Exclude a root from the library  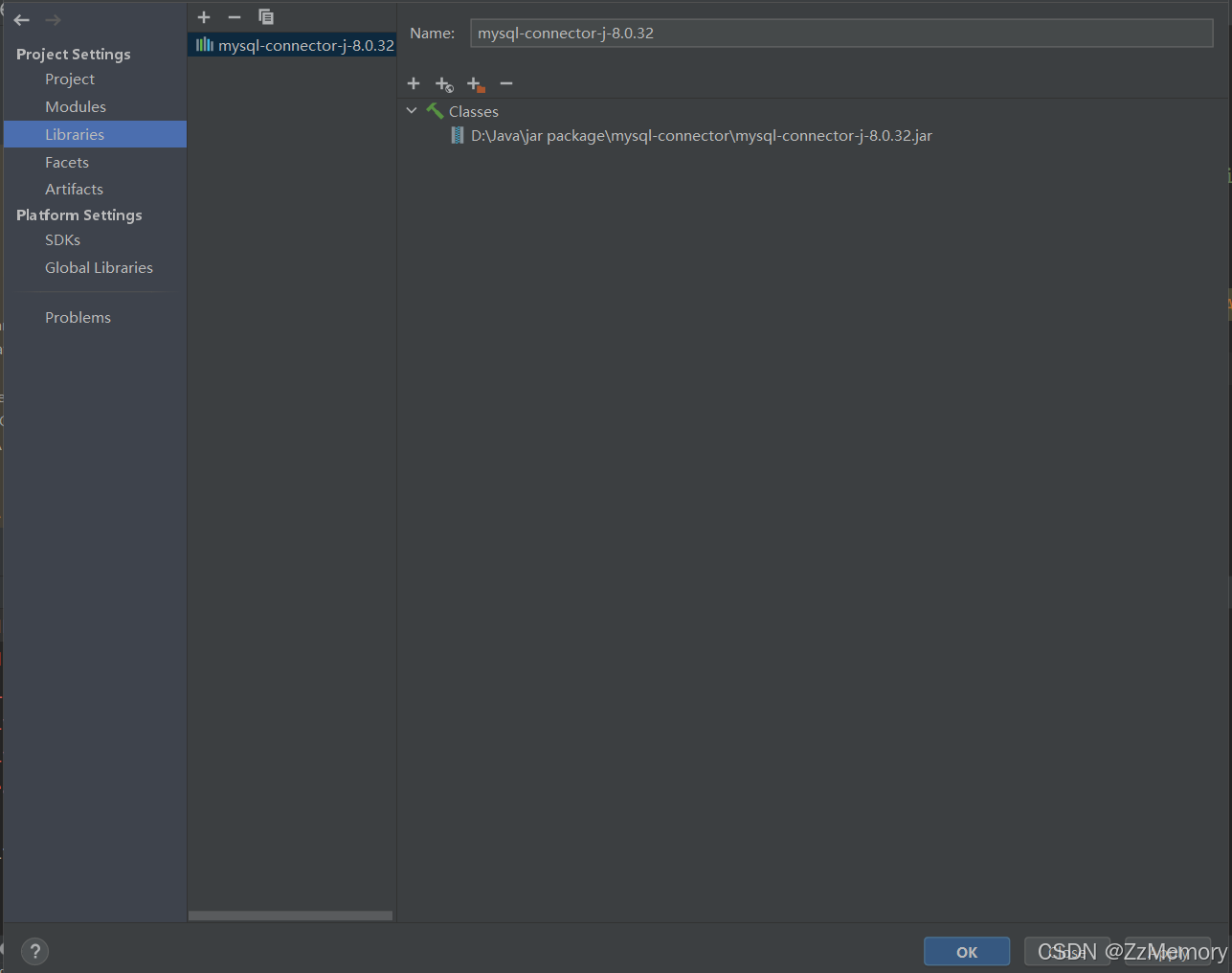point(476,84)
